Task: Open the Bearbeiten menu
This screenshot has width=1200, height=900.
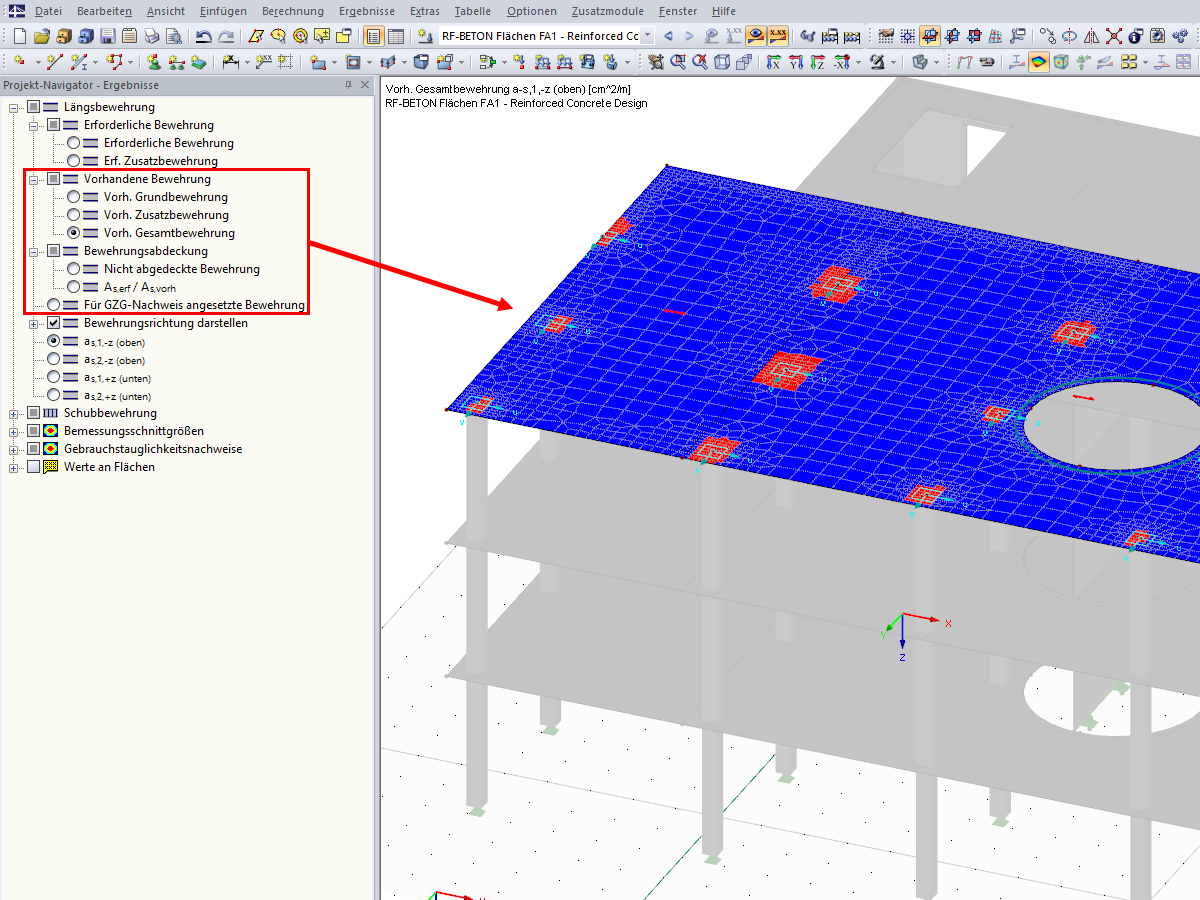Action: [x=105, y=11]
